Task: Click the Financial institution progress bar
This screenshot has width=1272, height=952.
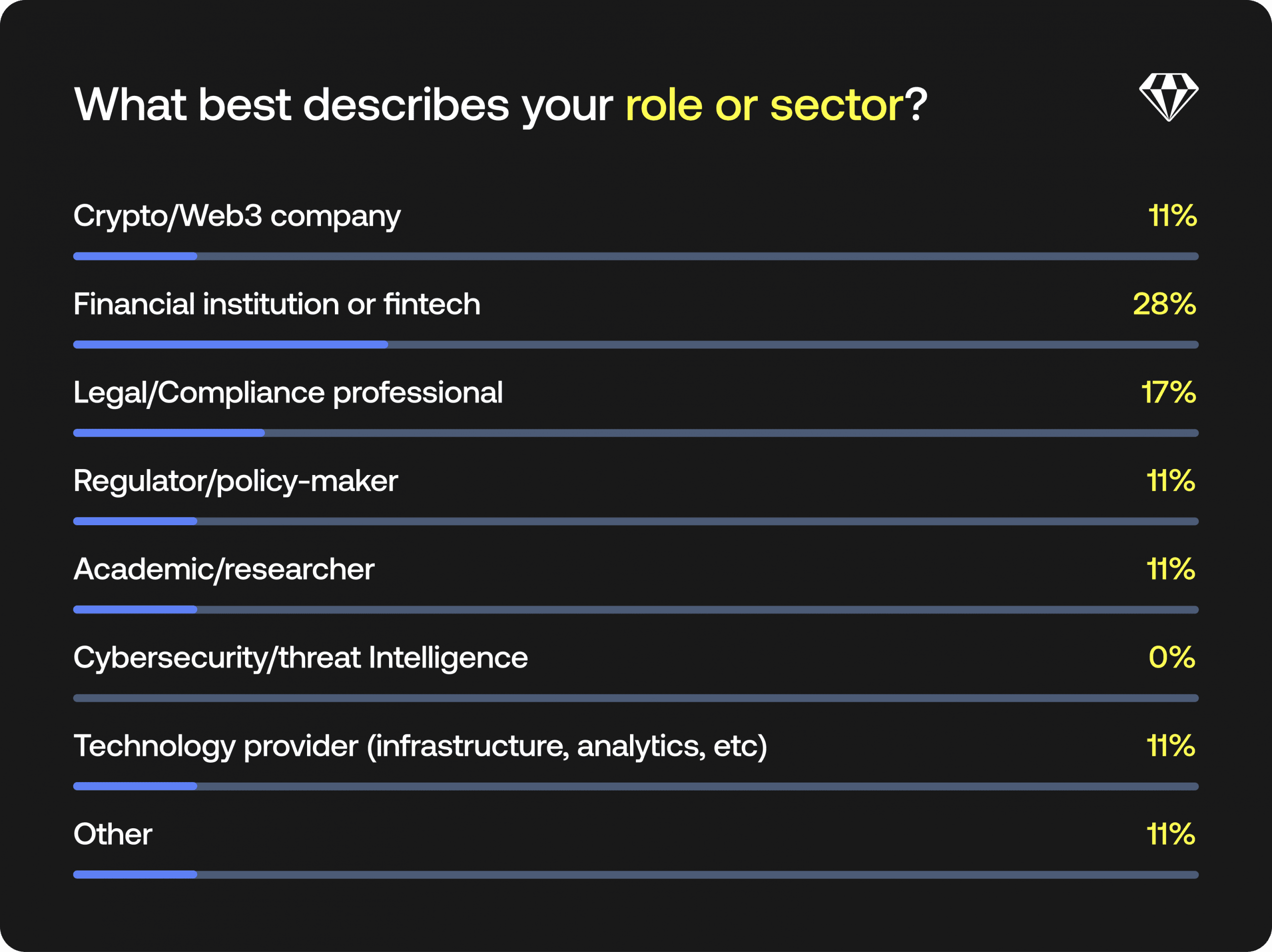Action: 636,345
